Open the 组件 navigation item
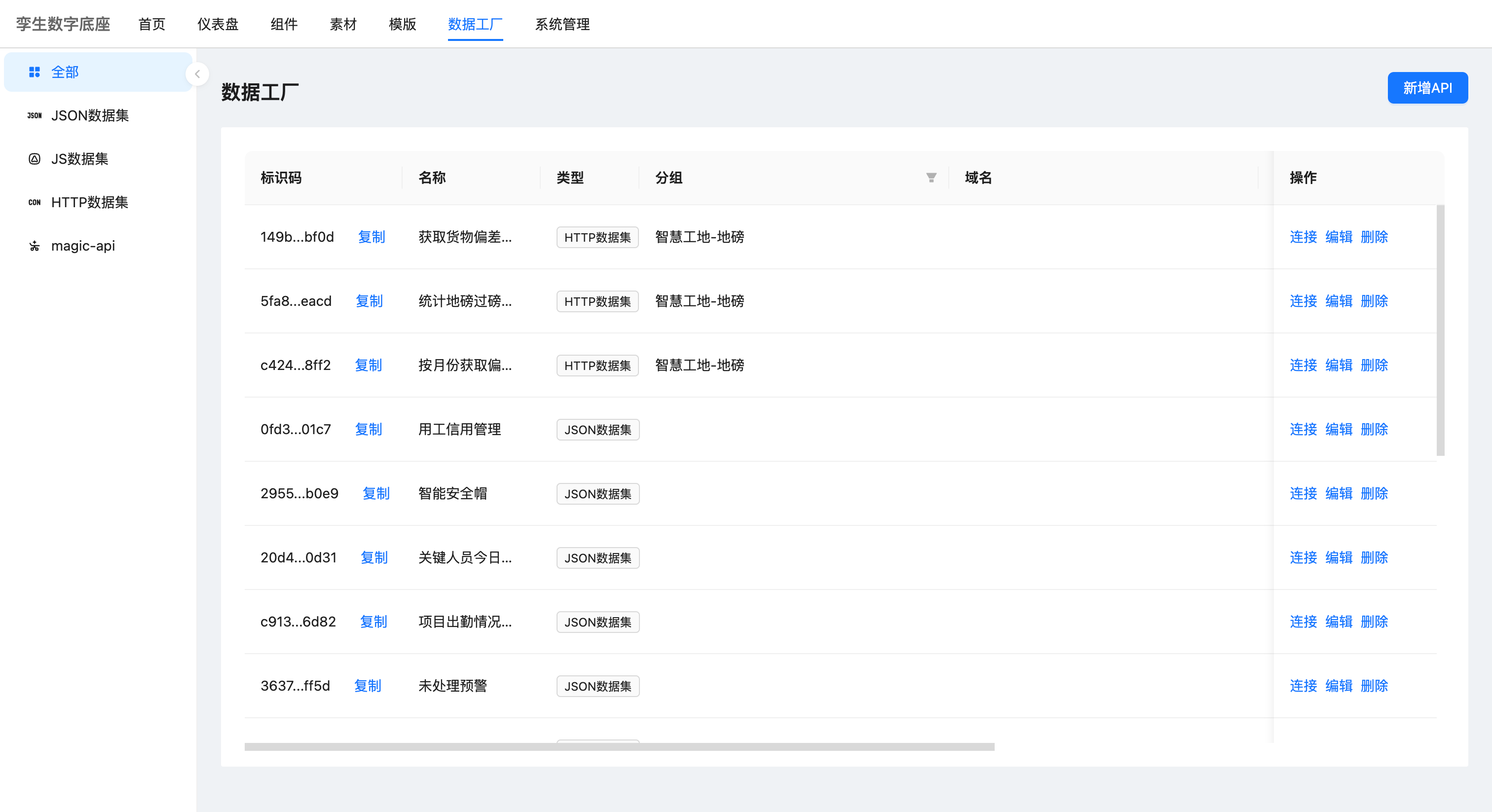This screenshot has width=1492, height=812. (284, 24)
